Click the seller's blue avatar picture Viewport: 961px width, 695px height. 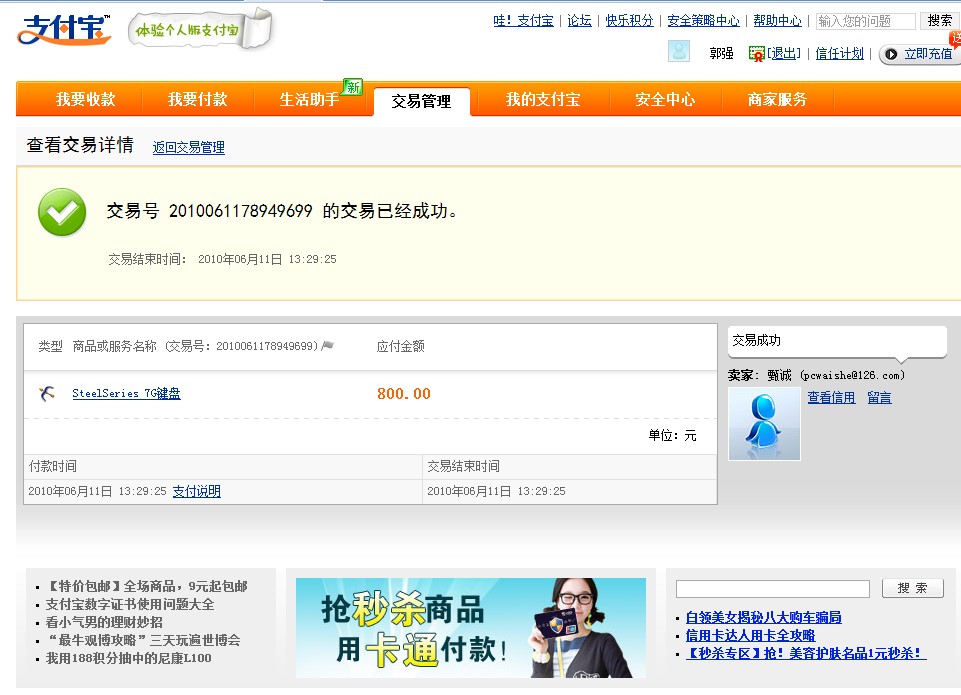pyautogui.click(x=764, y=423)
